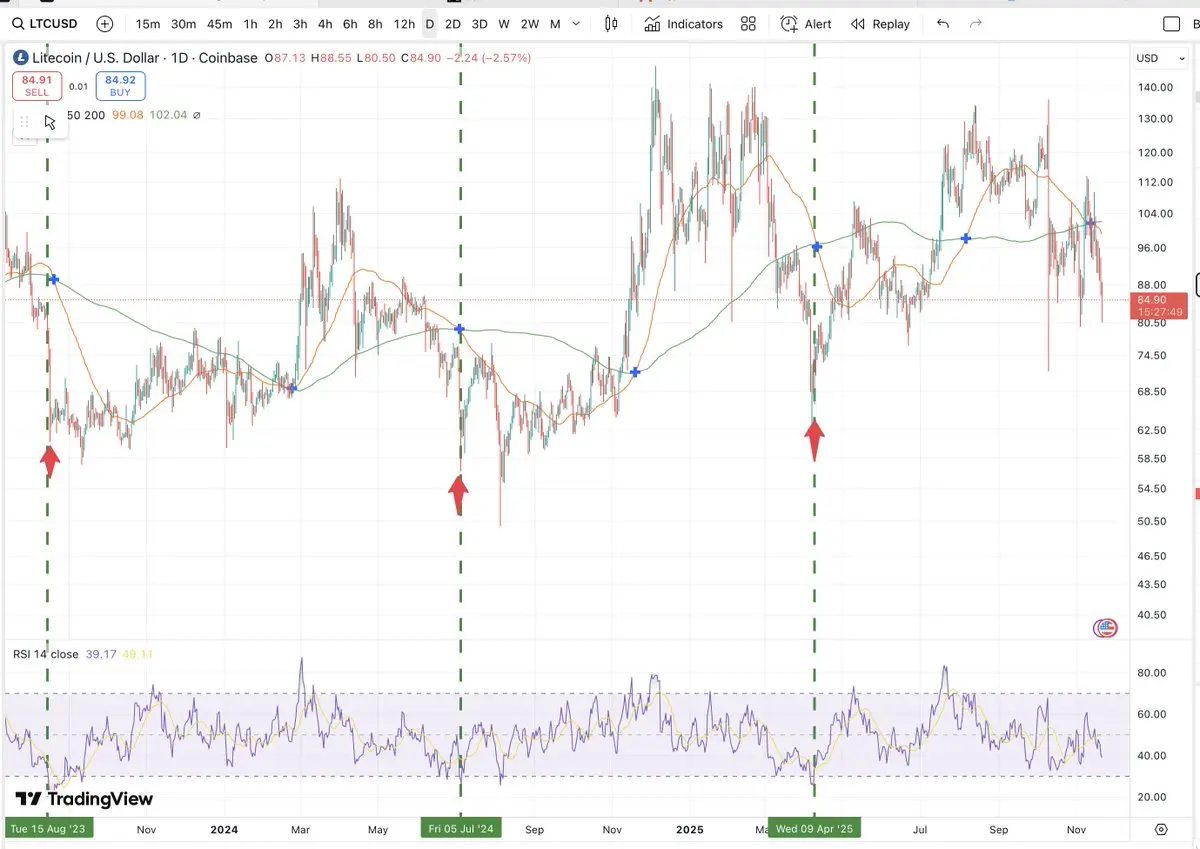1200x849 pixels.
Task: Click the blue crossover marker near Jul '24
Action: [x=459, y=328]
